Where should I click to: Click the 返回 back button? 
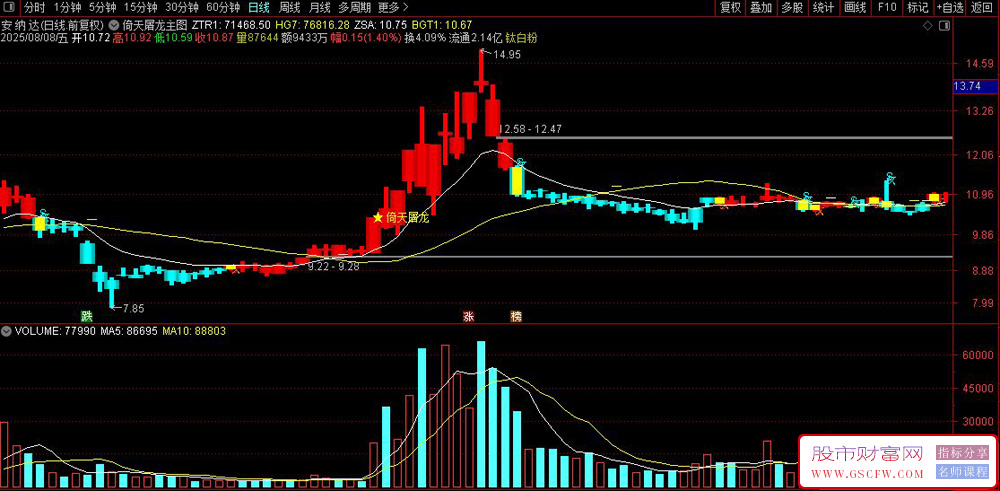(983, 8)
